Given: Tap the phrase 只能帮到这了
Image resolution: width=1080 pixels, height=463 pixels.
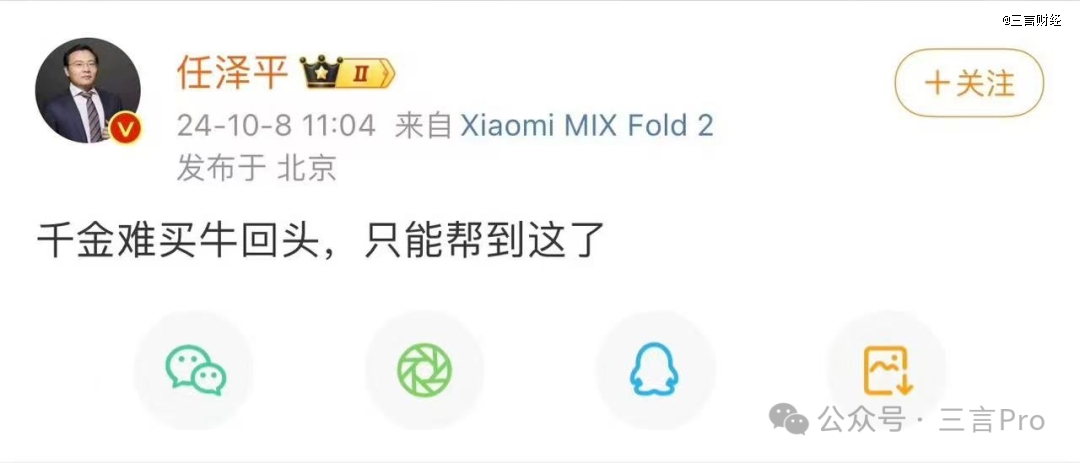Looking at the screenshot, I should tap(484, 239).
